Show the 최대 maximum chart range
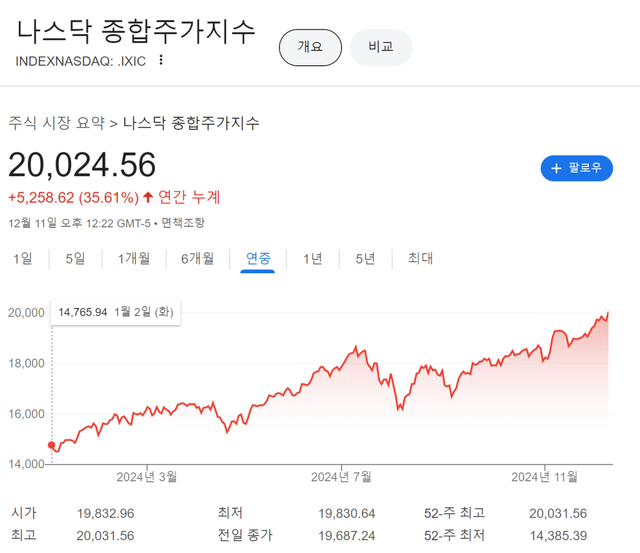Screen dimensions: 640x553 420,259
